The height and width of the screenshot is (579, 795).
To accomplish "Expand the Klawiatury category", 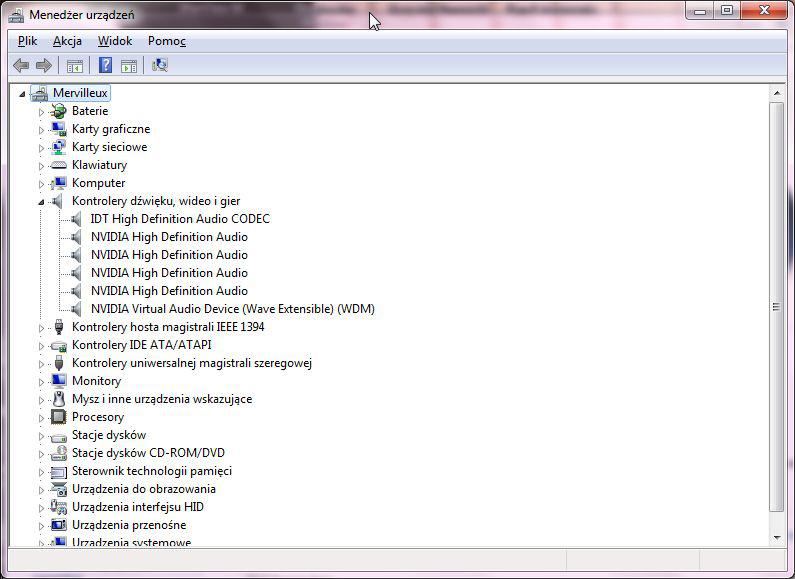I will pyautogui.click(x=41, y=166).
